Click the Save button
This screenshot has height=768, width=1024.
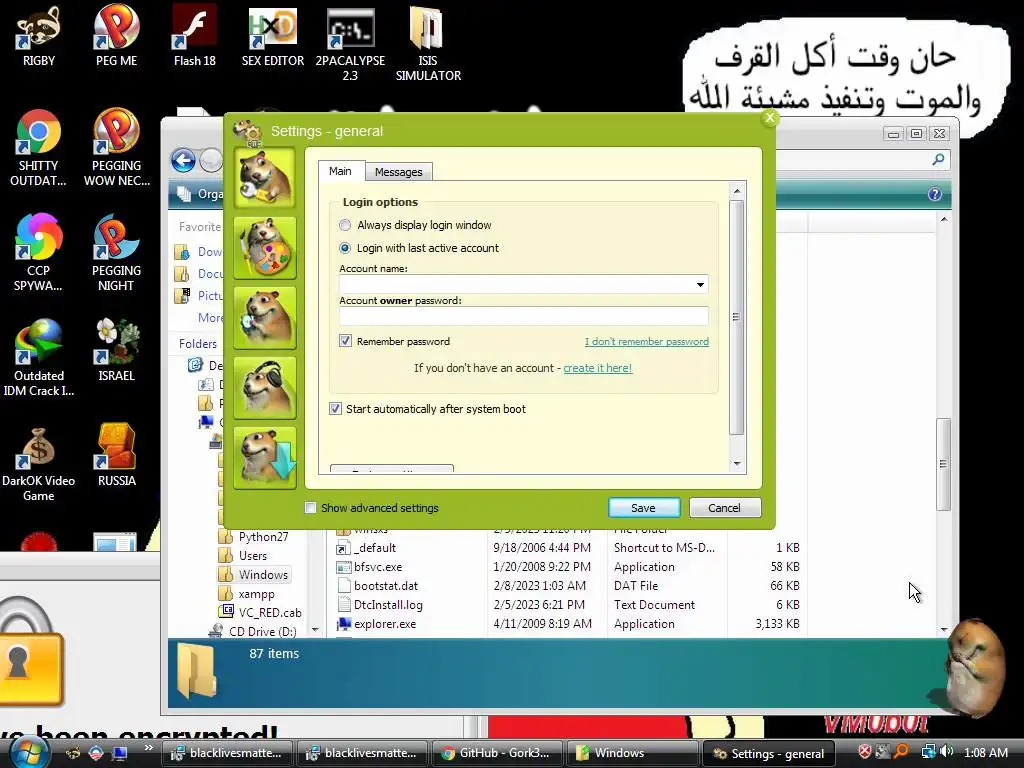click(643, 507)
